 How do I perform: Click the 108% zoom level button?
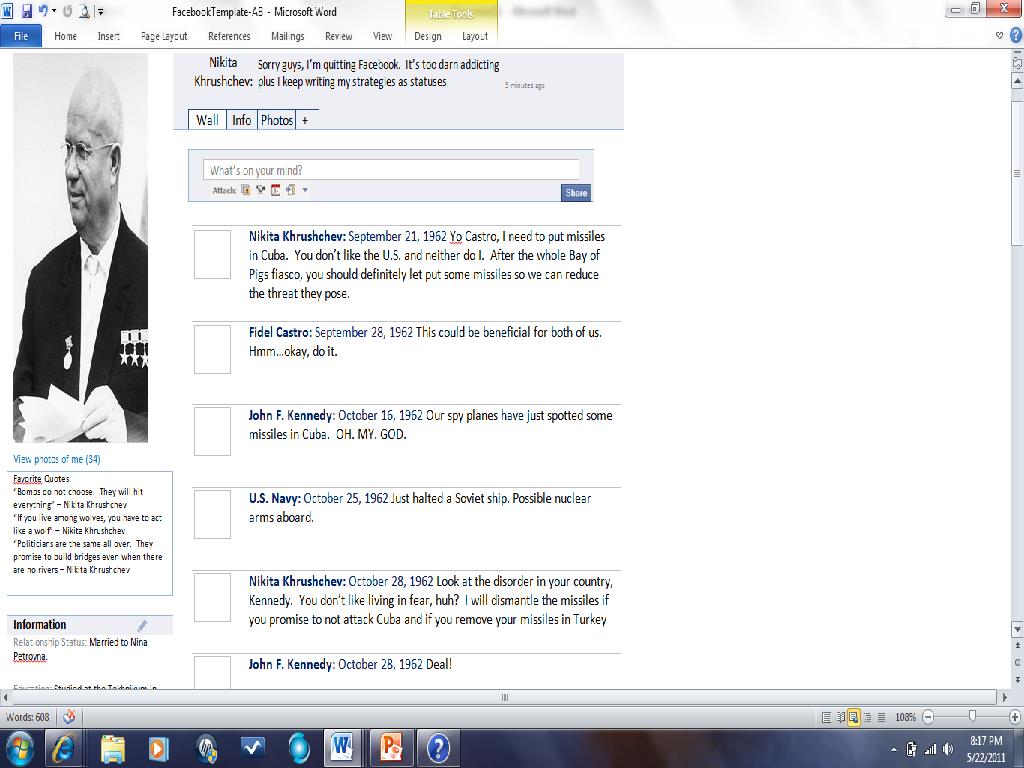click(905, 717)
